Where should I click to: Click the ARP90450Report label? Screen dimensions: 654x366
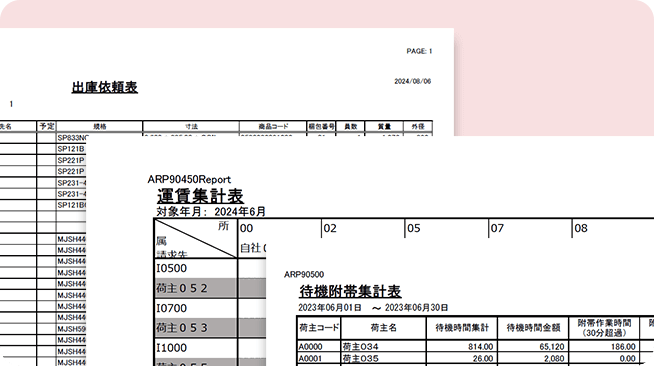tap(189, 180)
